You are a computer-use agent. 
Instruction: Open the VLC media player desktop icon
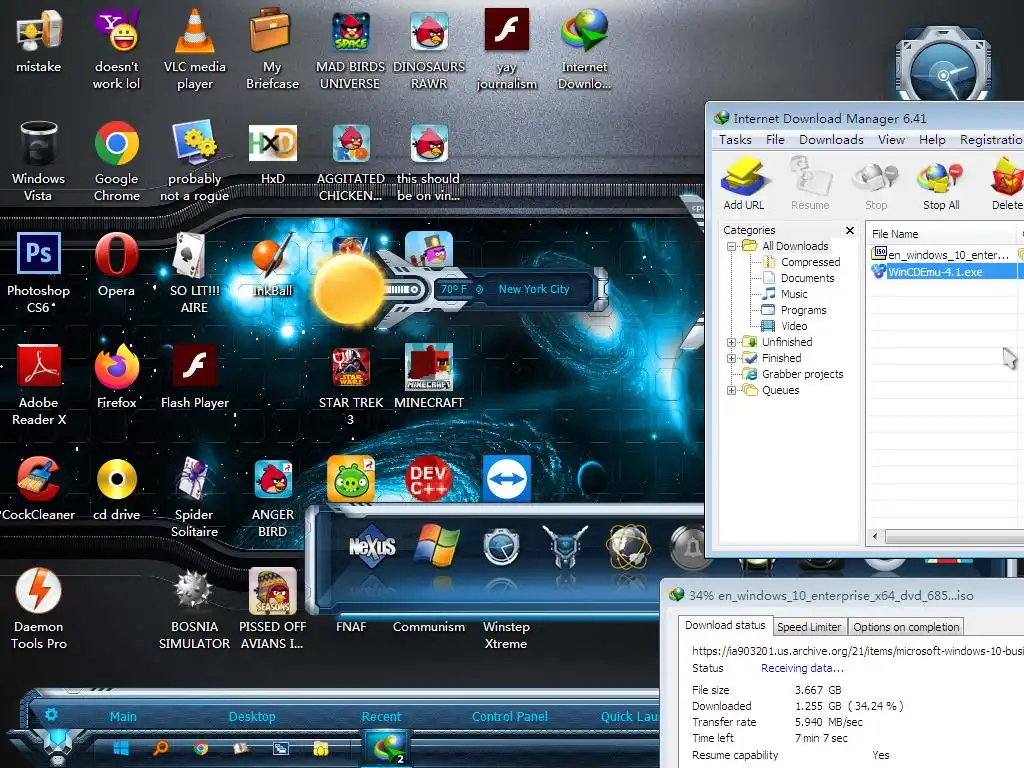coord(195,50)
